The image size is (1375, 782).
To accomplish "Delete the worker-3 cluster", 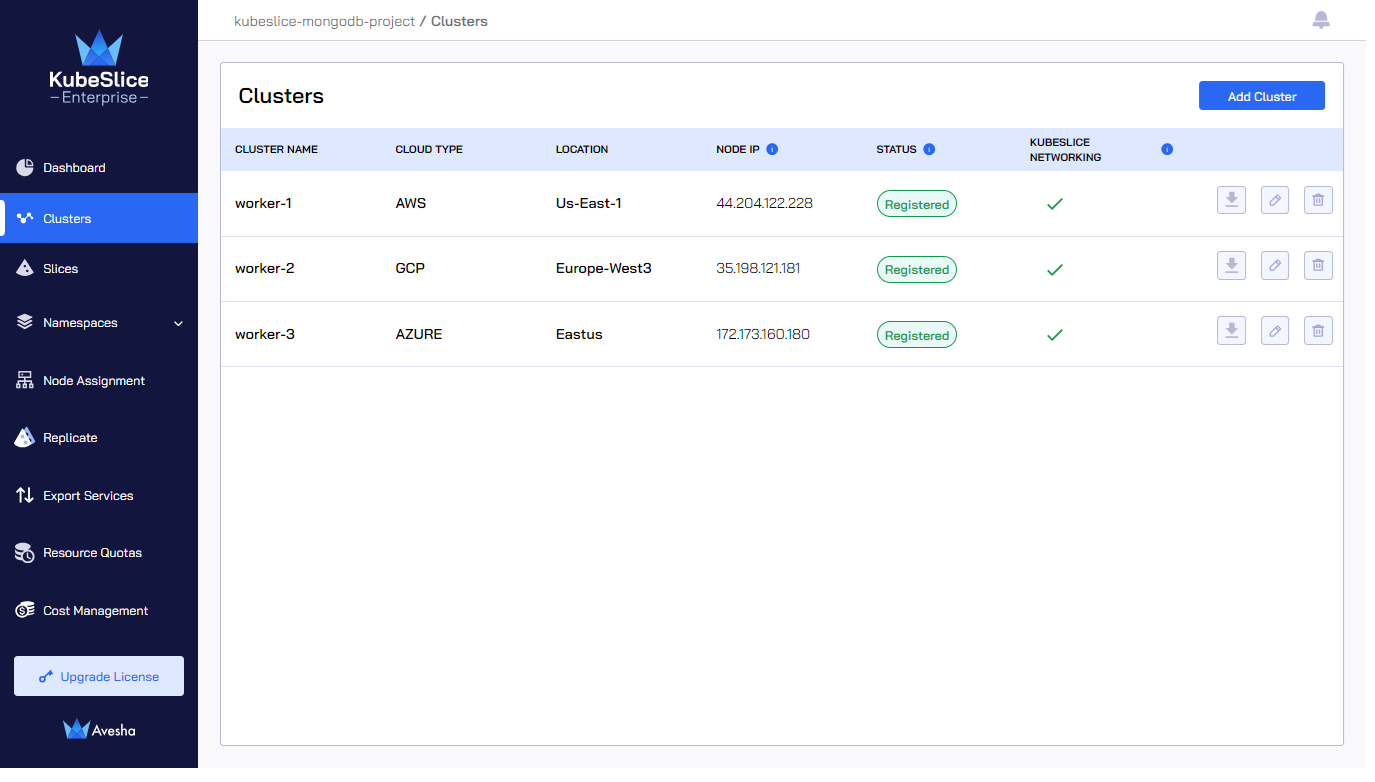I will coord(1318,330).
